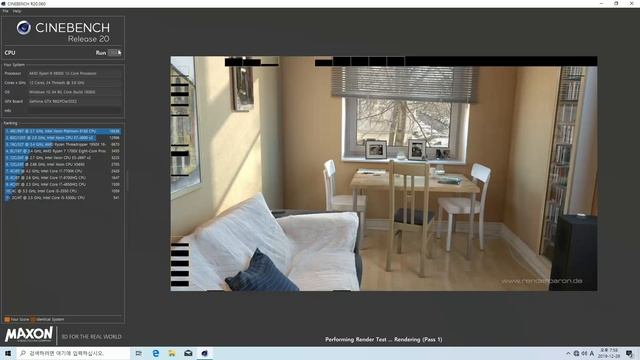
Task: Click the Run button for the CPU test
Action: tap(114, 53)
